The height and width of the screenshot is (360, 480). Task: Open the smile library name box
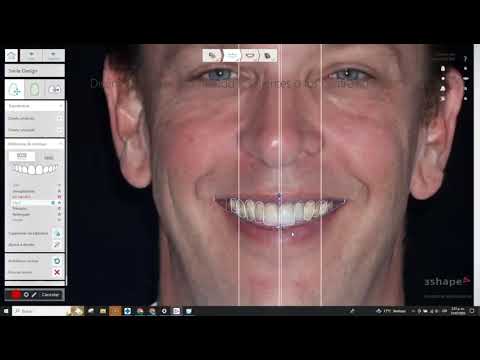pyautogui.click(x=22, y=156)
